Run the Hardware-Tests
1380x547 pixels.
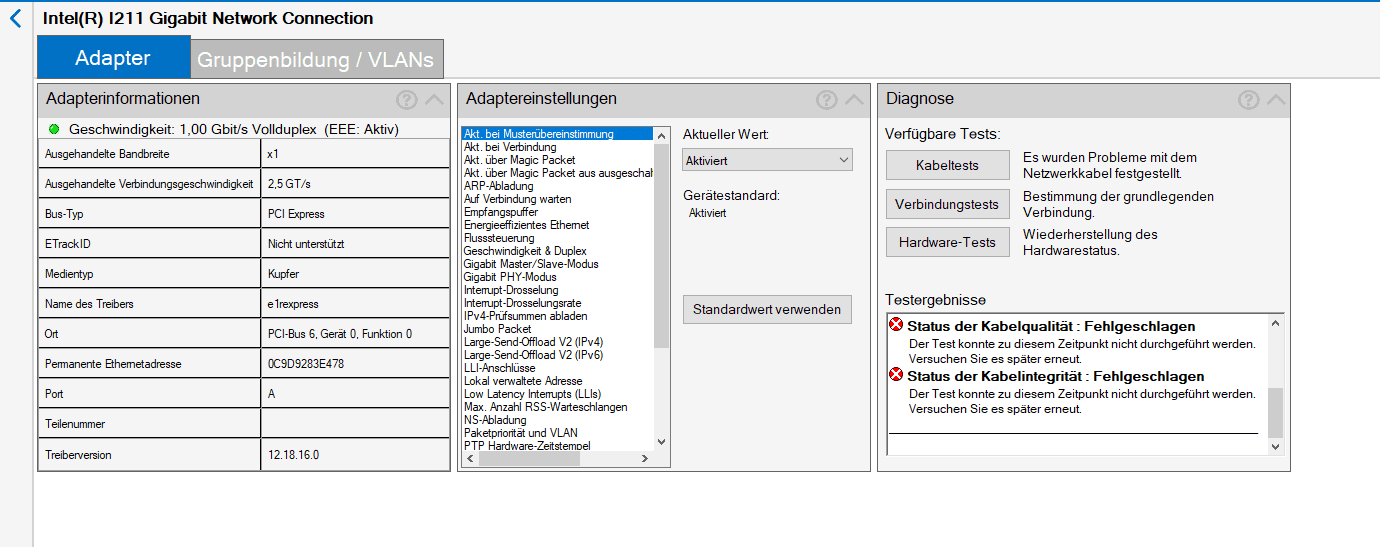(x=947, y=242)
